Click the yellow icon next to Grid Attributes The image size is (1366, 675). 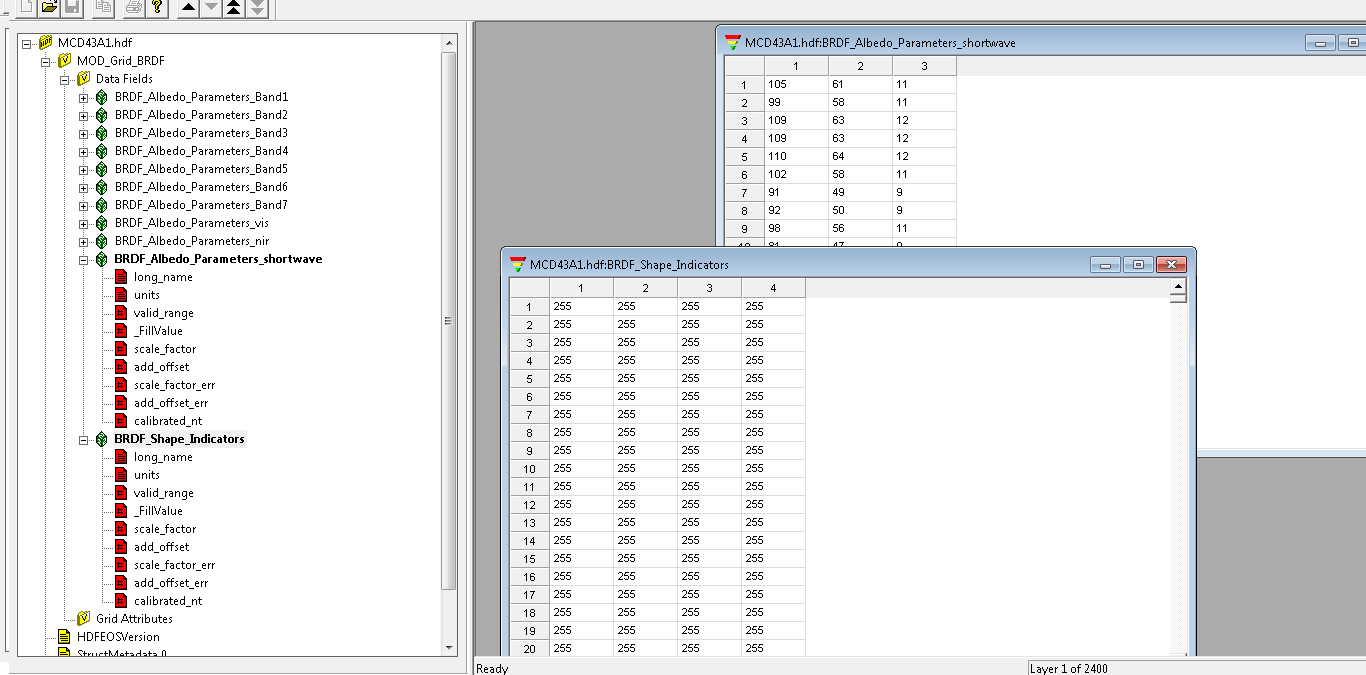tap(83, 619)
